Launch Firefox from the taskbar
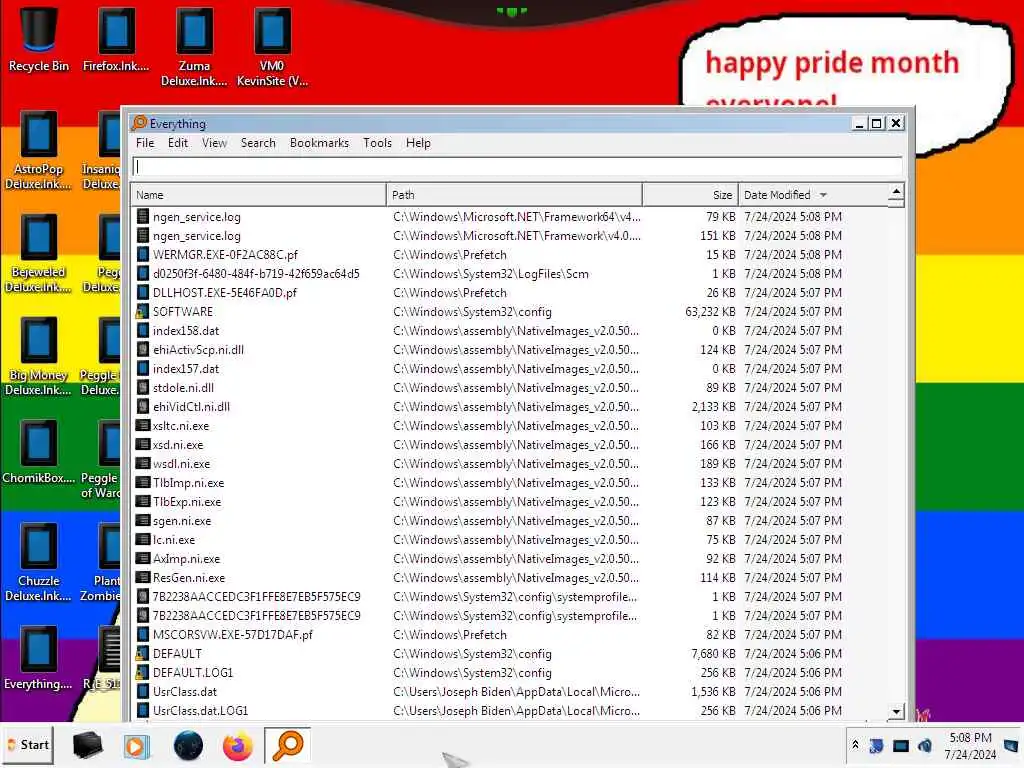 point(238,745)
